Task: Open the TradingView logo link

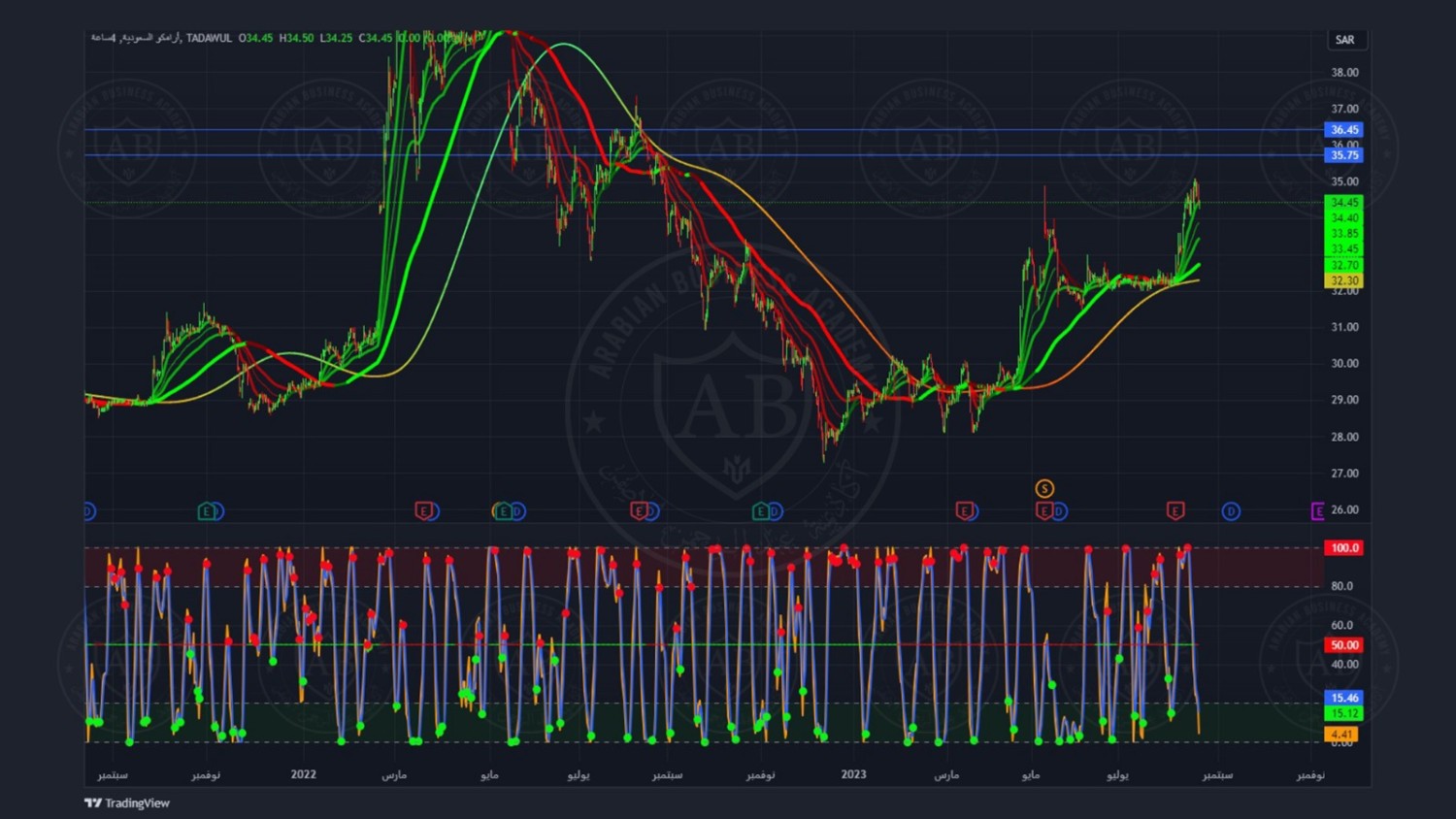Action: pos(127,803)
